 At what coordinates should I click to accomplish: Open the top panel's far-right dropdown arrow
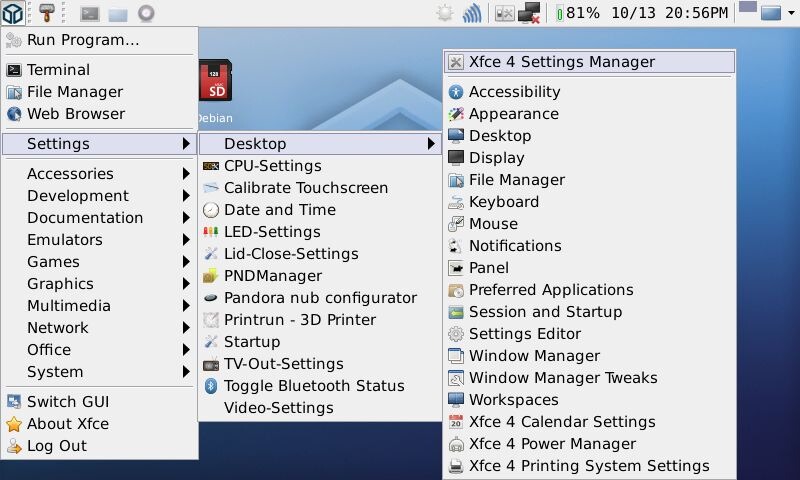pyautogui.click(x=791, y=13)
